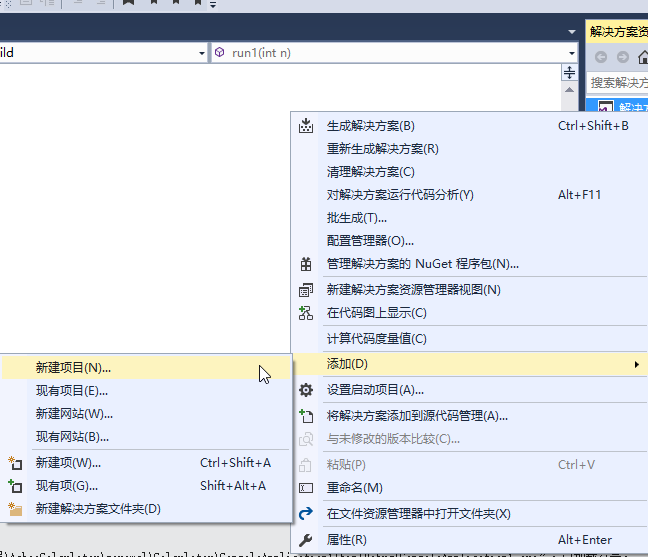Click the rename icon beside 重命名(M)
648x557 pixels.
point(306,488)
